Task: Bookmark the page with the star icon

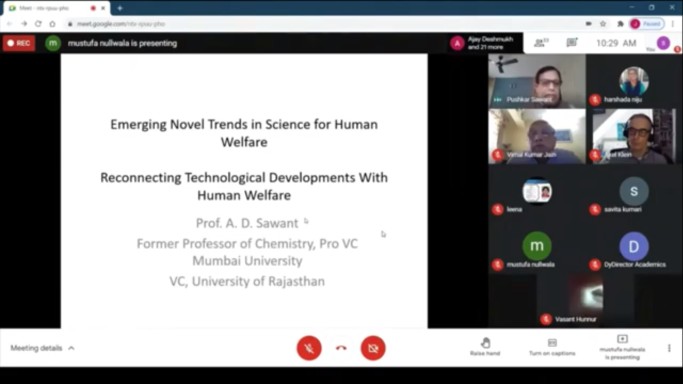Action: point(603,24)
